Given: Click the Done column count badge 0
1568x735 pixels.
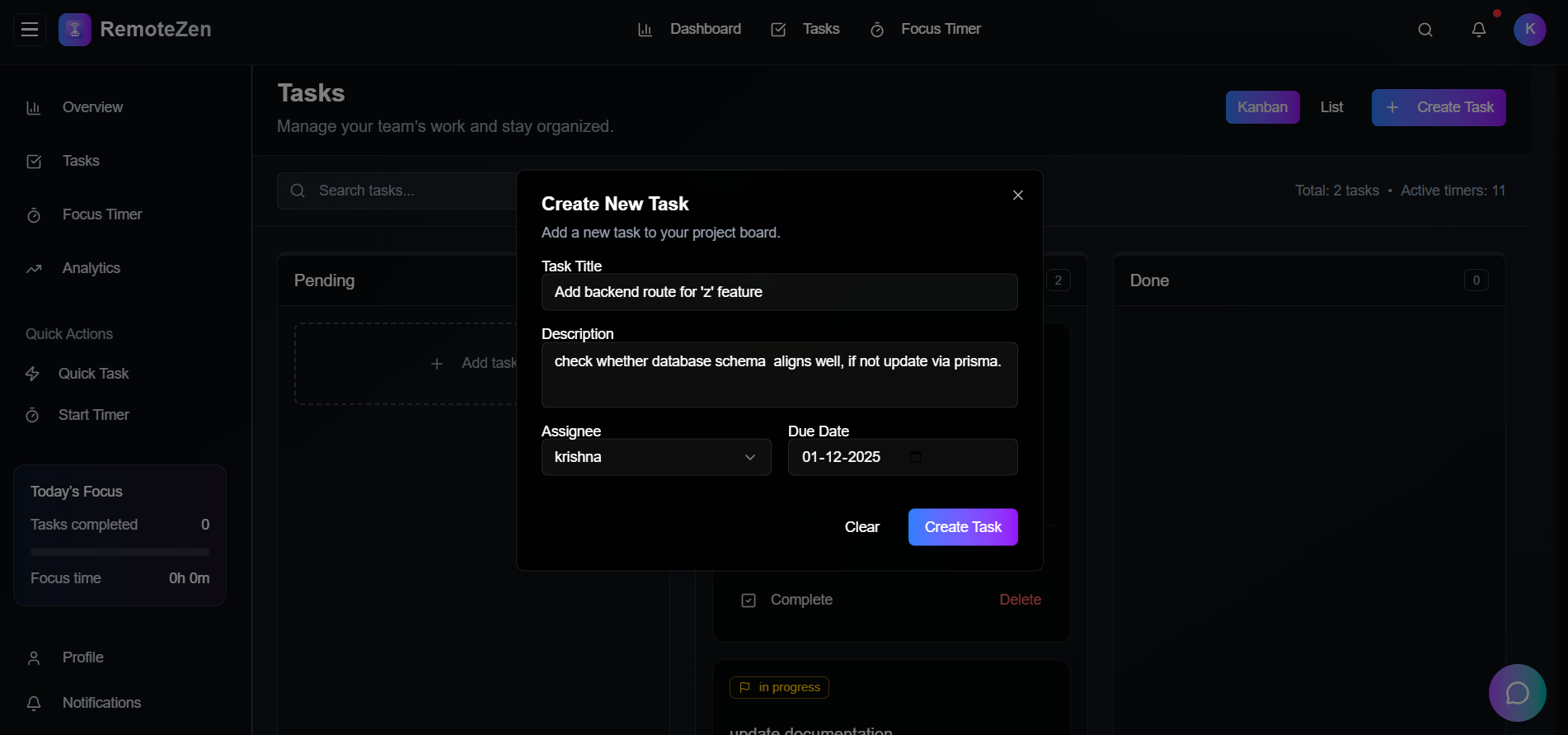Looking at the screenshot, I should [x=1476, y=280].
